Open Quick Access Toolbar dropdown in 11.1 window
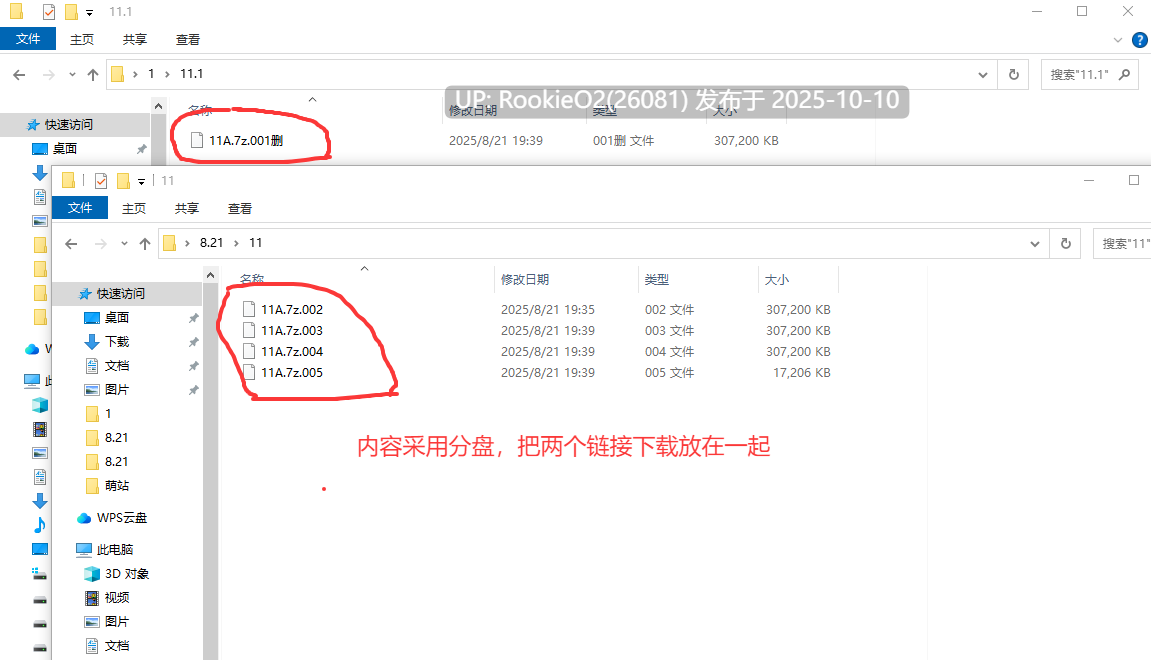The width and height of the screenshot is (1151, 660). tap(90, 12)
